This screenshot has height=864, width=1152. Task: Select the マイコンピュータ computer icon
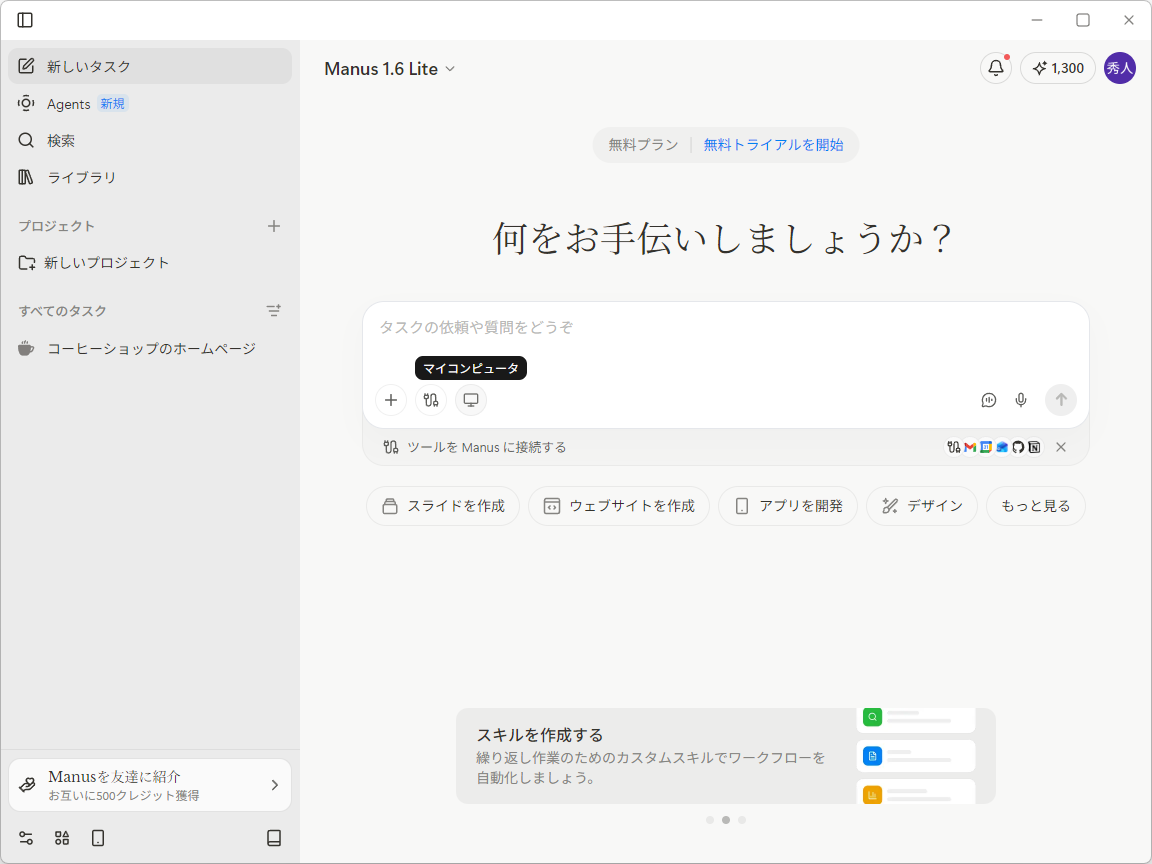point(470,400)
